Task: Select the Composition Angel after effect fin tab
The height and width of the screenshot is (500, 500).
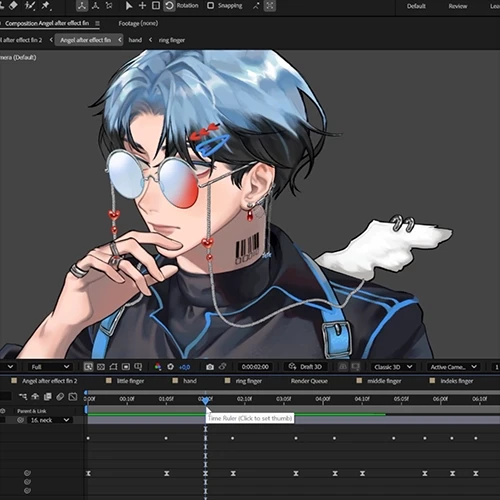Action: coord(47,23)
